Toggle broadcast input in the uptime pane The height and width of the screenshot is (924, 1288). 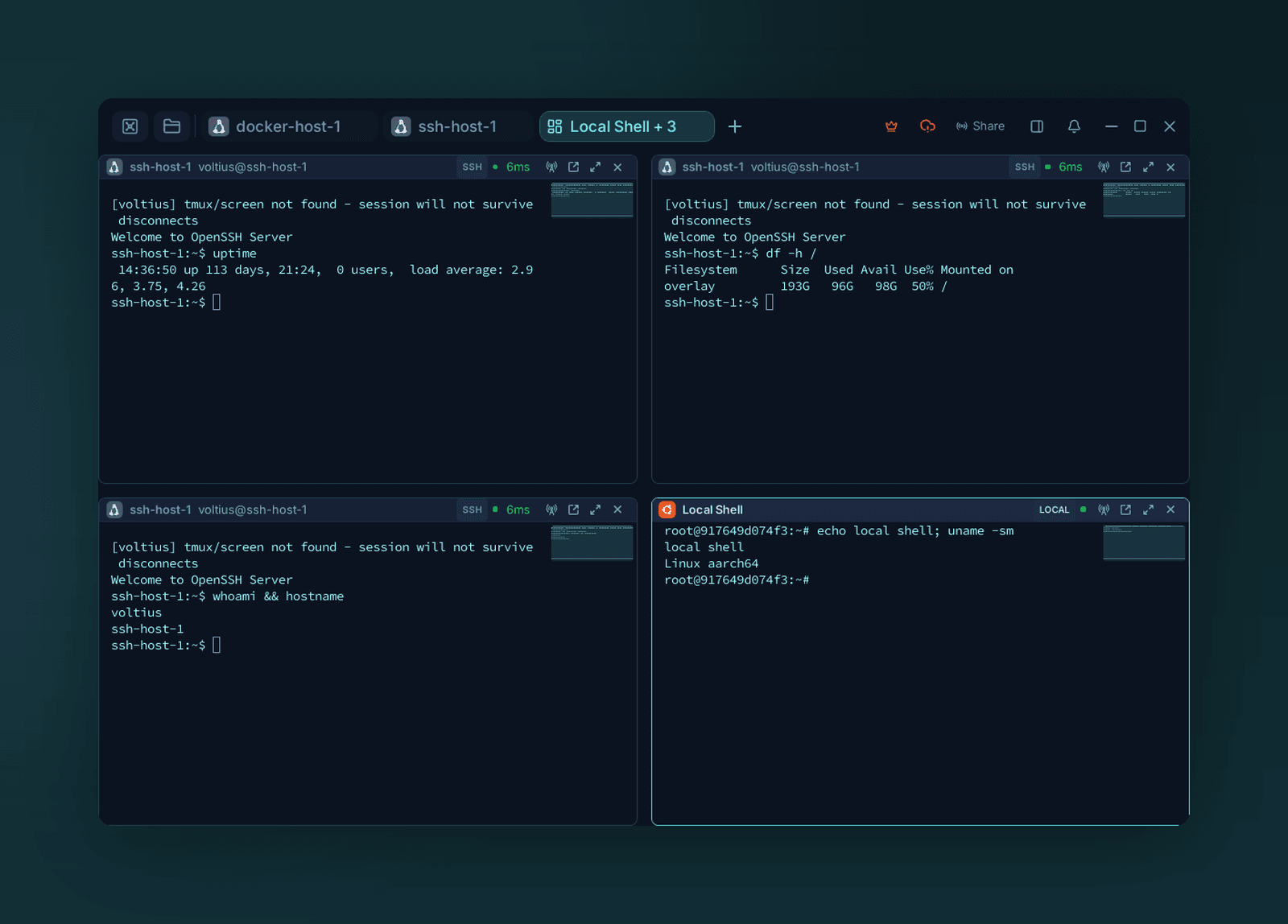pos(551,167)
